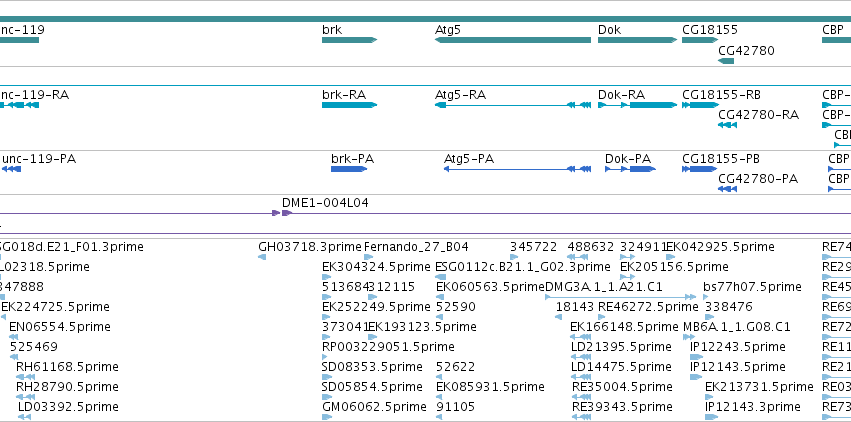Click the RP003229051.5prime EST label
Viewport: 851px width, 422px height.
[388, 346]
